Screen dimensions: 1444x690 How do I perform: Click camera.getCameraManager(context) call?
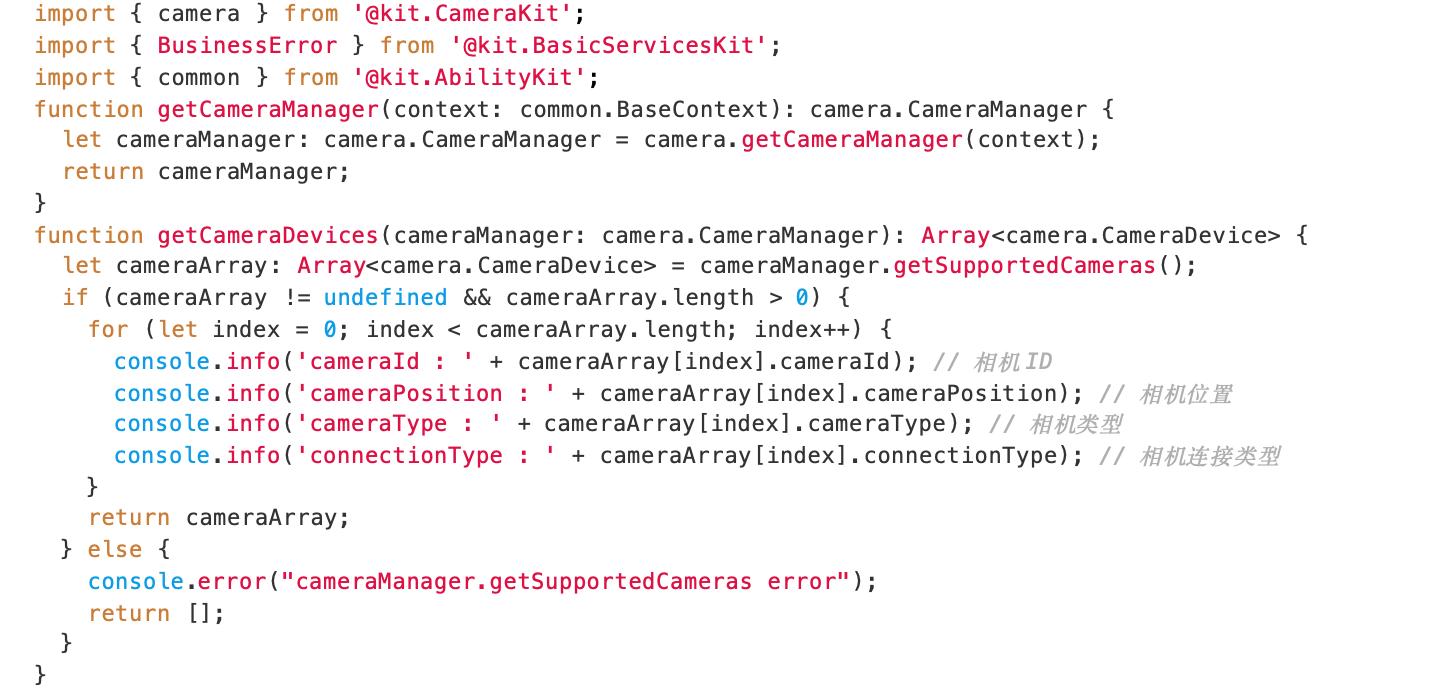pyautogui.click(x=871, y=140)
